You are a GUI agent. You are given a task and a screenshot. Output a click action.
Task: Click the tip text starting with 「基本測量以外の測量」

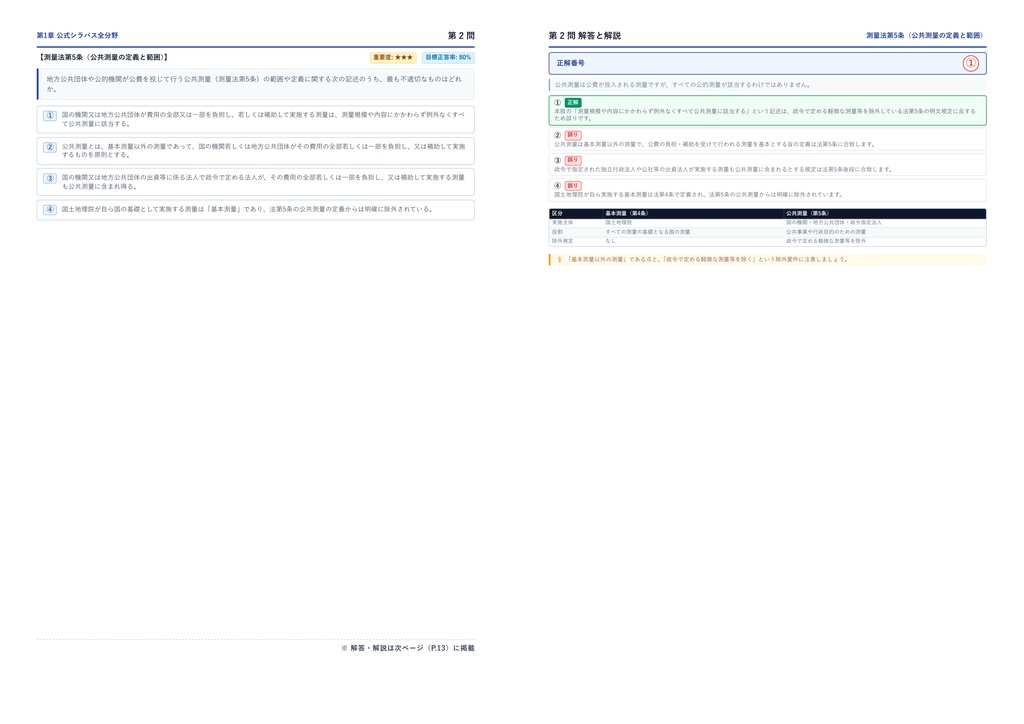pos(707,259)
